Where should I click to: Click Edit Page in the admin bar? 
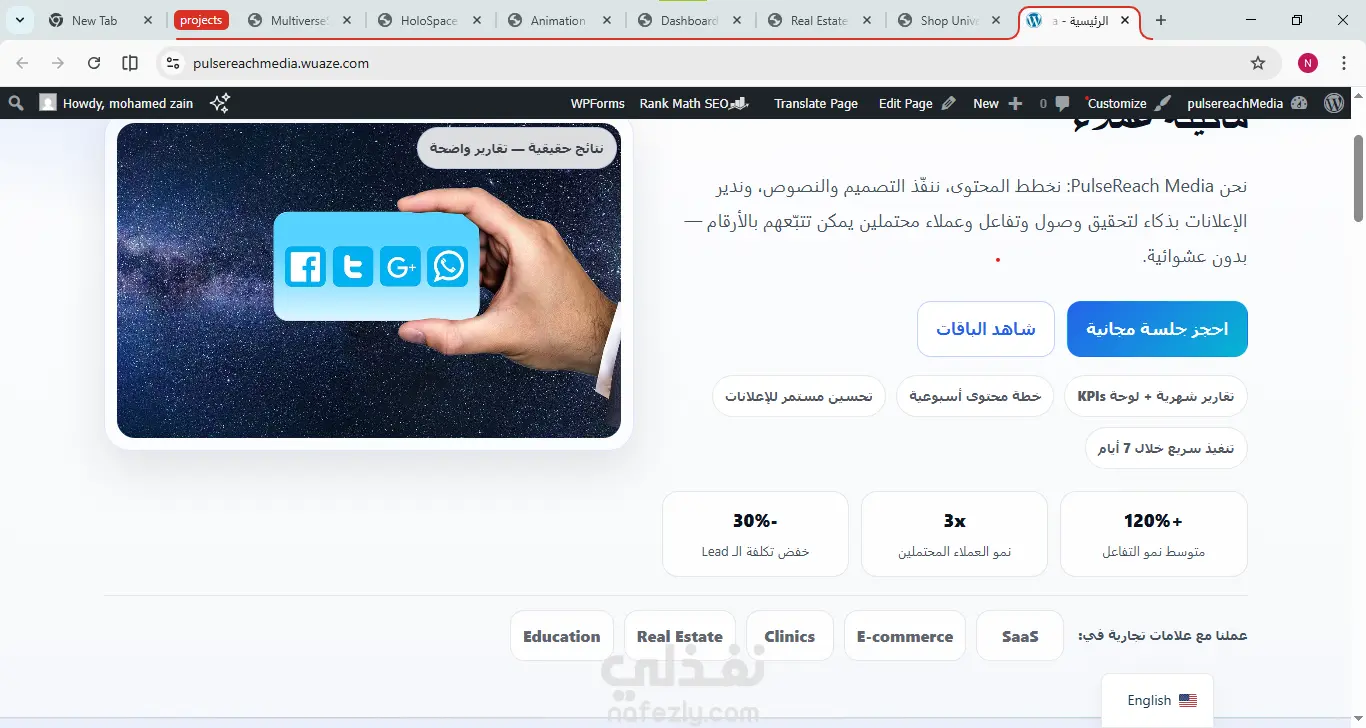point(917,103)
